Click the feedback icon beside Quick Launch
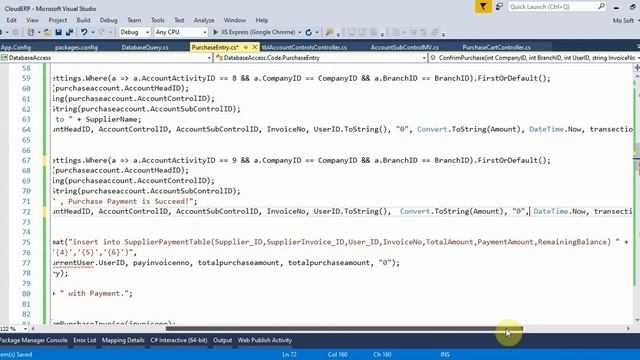Viewport: 640px width, 360px height. (x=499, y=7)
